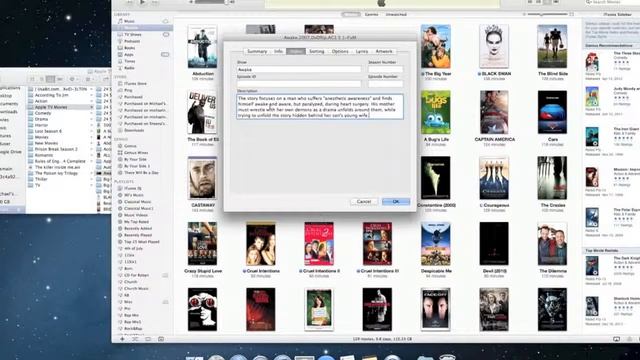
Task: Toggle shuffle at the iTunes window bottom
Action: 135,339
